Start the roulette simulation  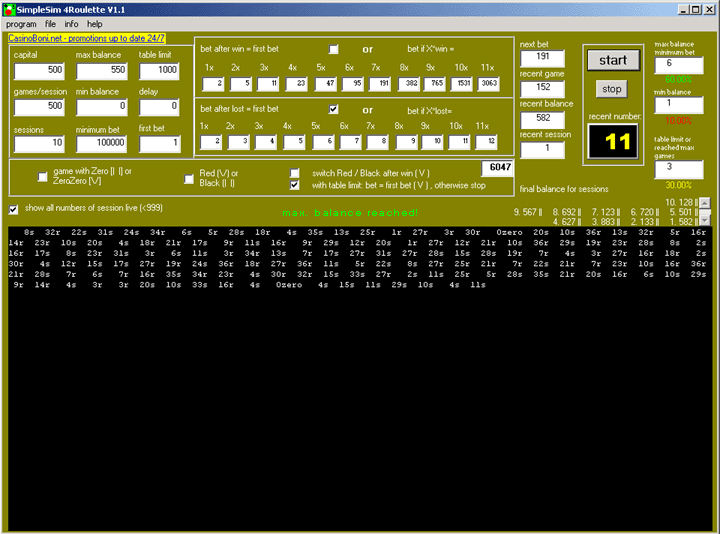tap(613, 60)
